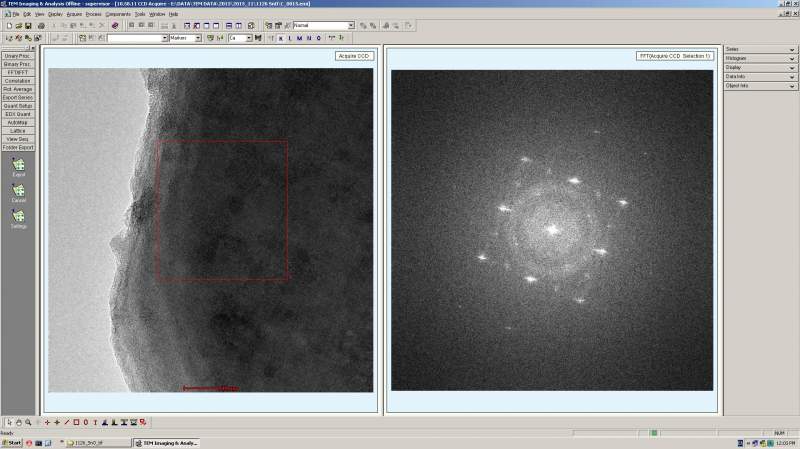Expand the Histogram panel on right

coord(759,58)
